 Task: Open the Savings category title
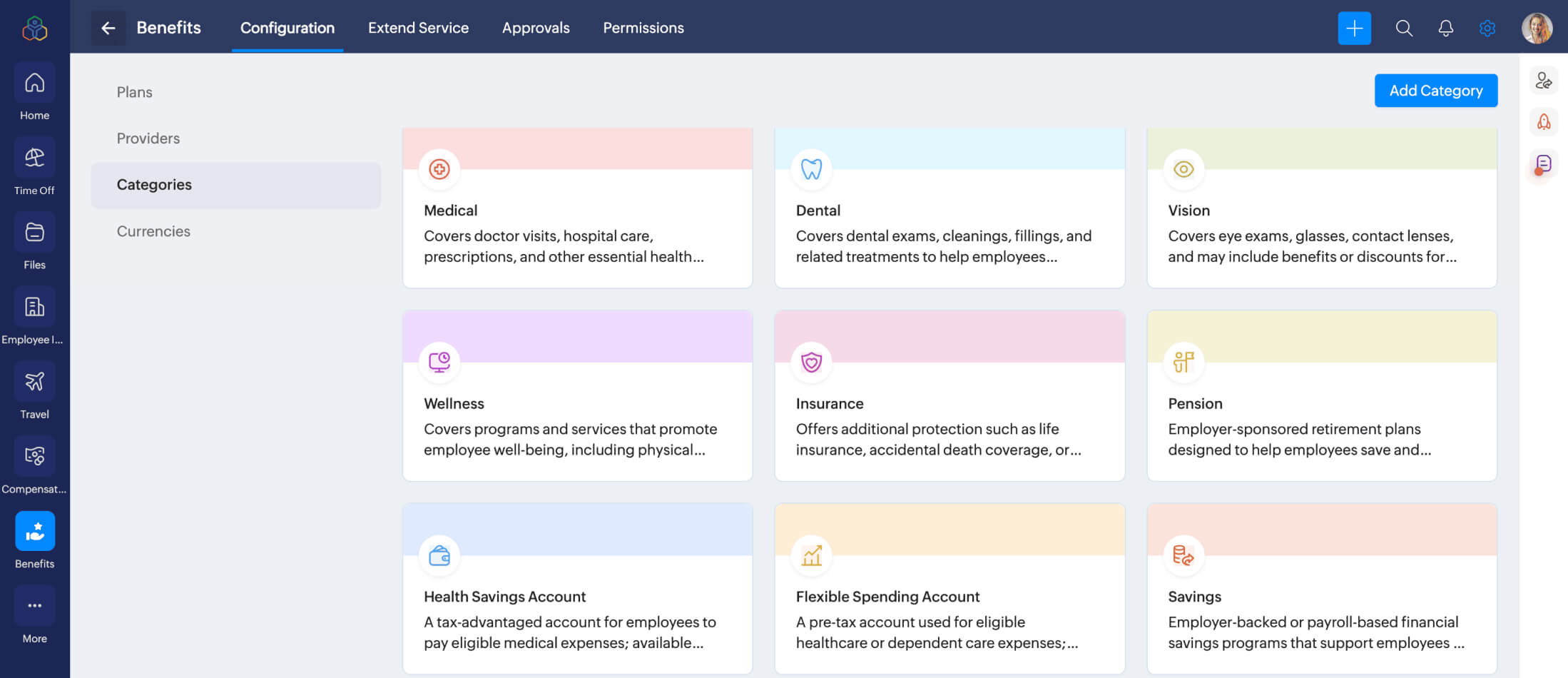[1194, 597]
